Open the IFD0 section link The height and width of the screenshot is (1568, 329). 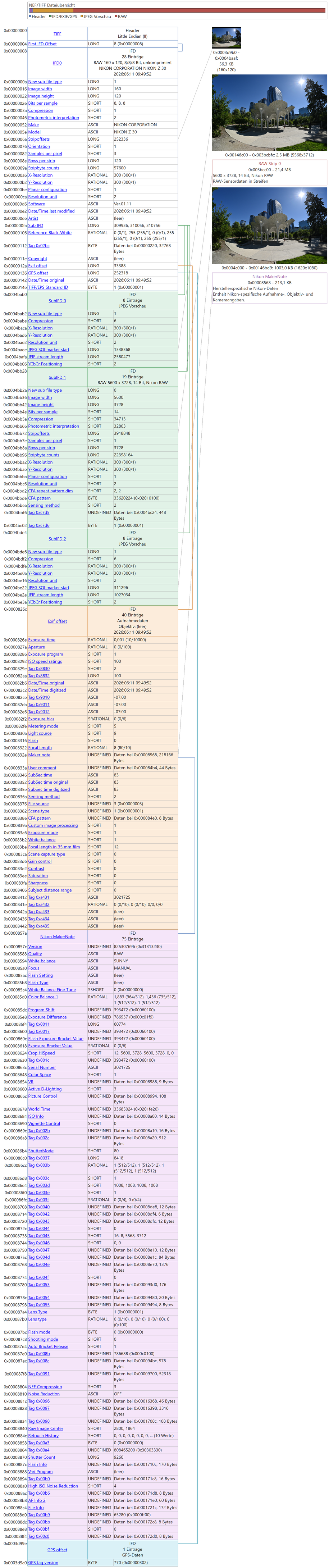[x=57, y=63]
